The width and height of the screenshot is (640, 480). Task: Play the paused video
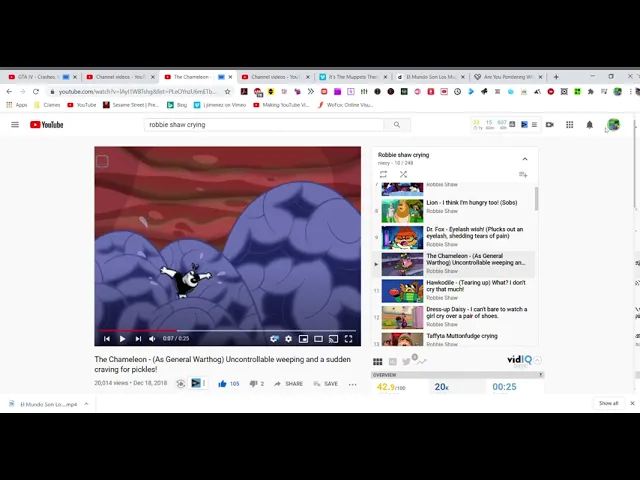point(122,339)
